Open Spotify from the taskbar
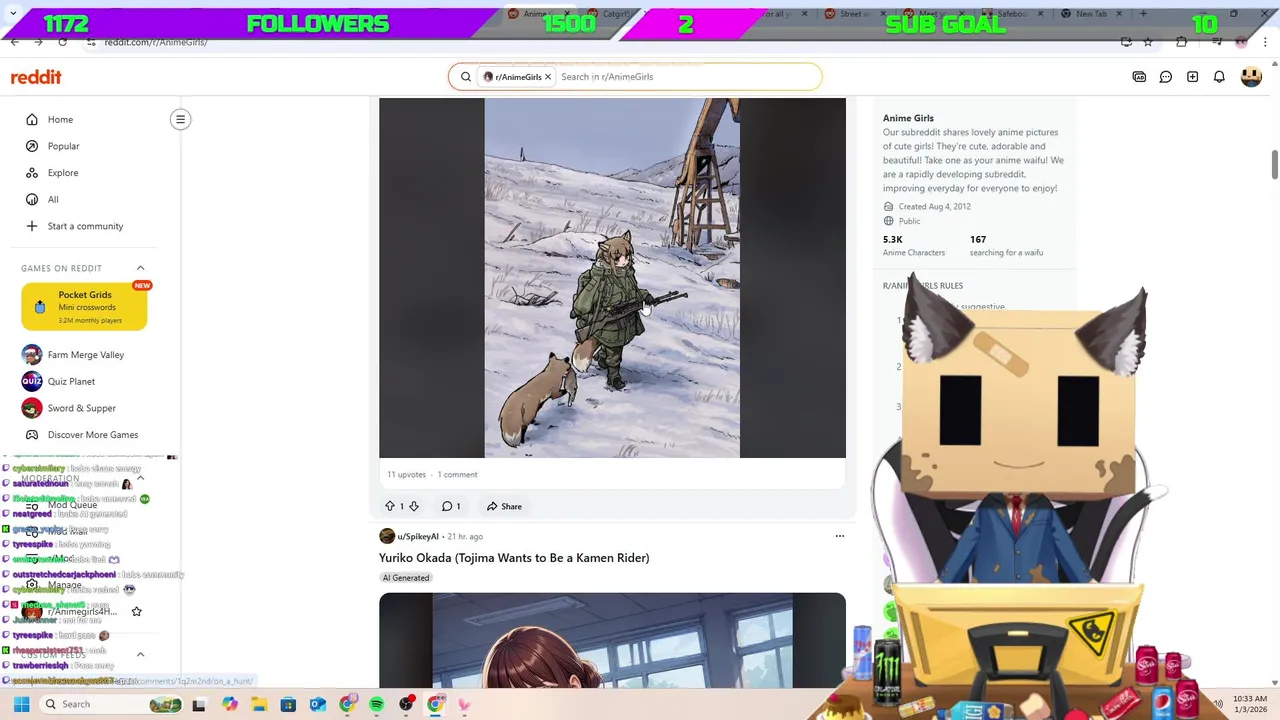 [x=376, y=704]
